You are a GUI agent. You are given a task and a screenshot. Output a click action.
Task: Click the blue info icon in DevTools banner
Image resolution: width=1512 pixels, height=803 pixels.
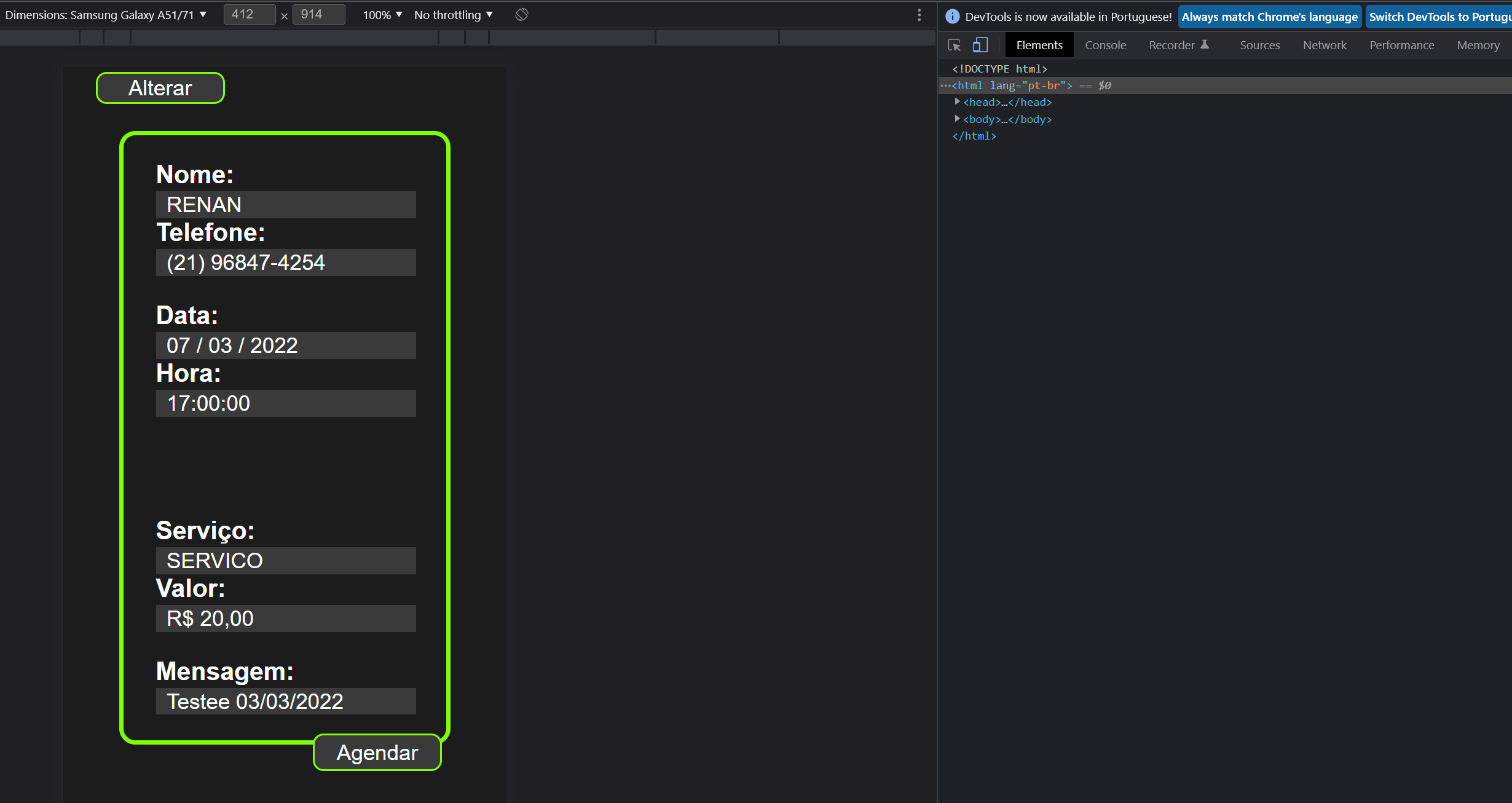click(x=952, y=16)
